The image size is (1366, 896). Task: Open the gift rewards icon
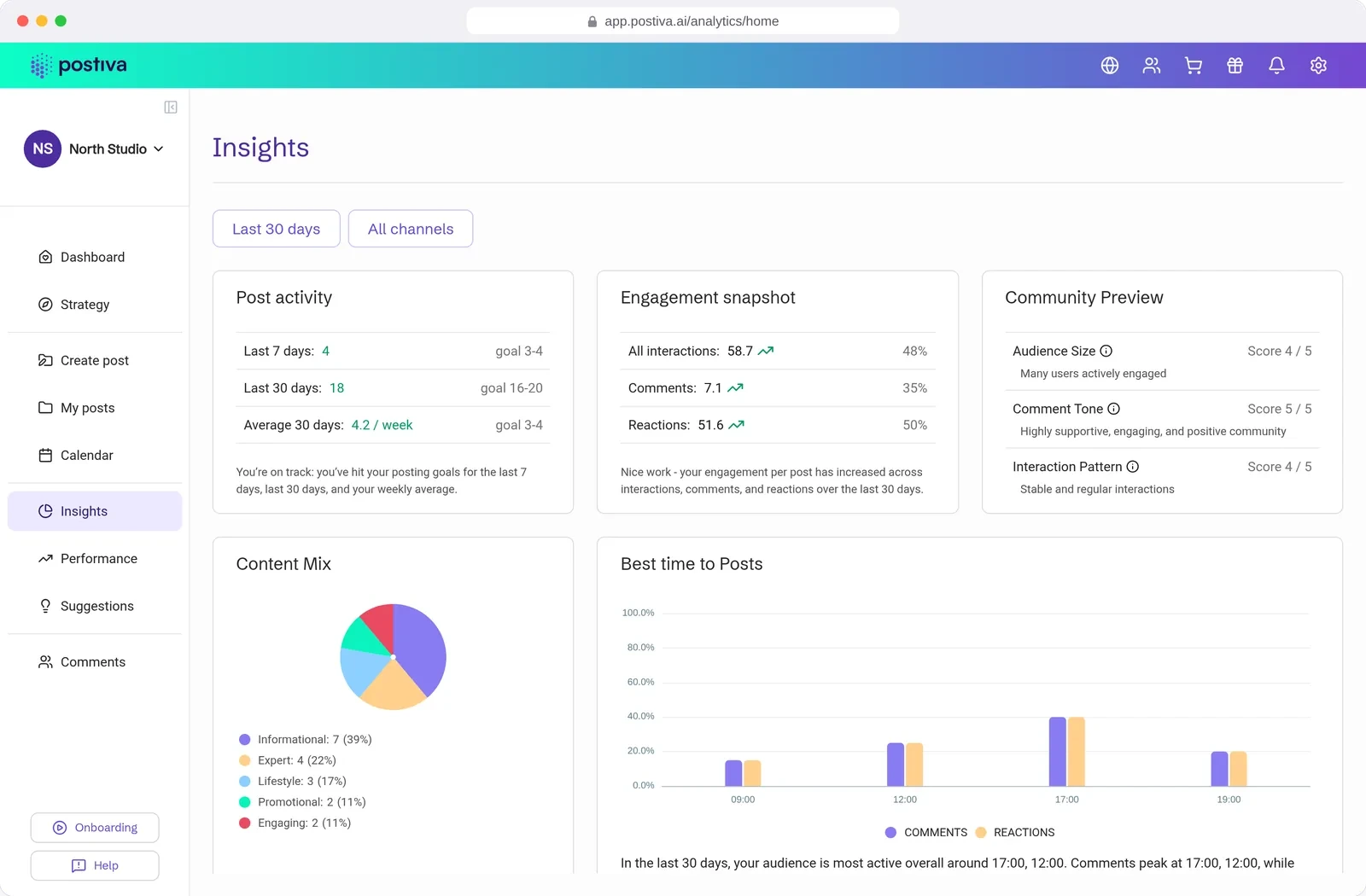pos(1235,66)
